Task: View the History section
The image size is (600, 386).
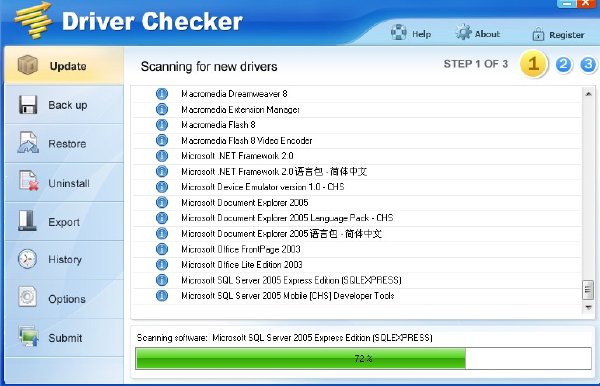Action: [x=64, y=260]
